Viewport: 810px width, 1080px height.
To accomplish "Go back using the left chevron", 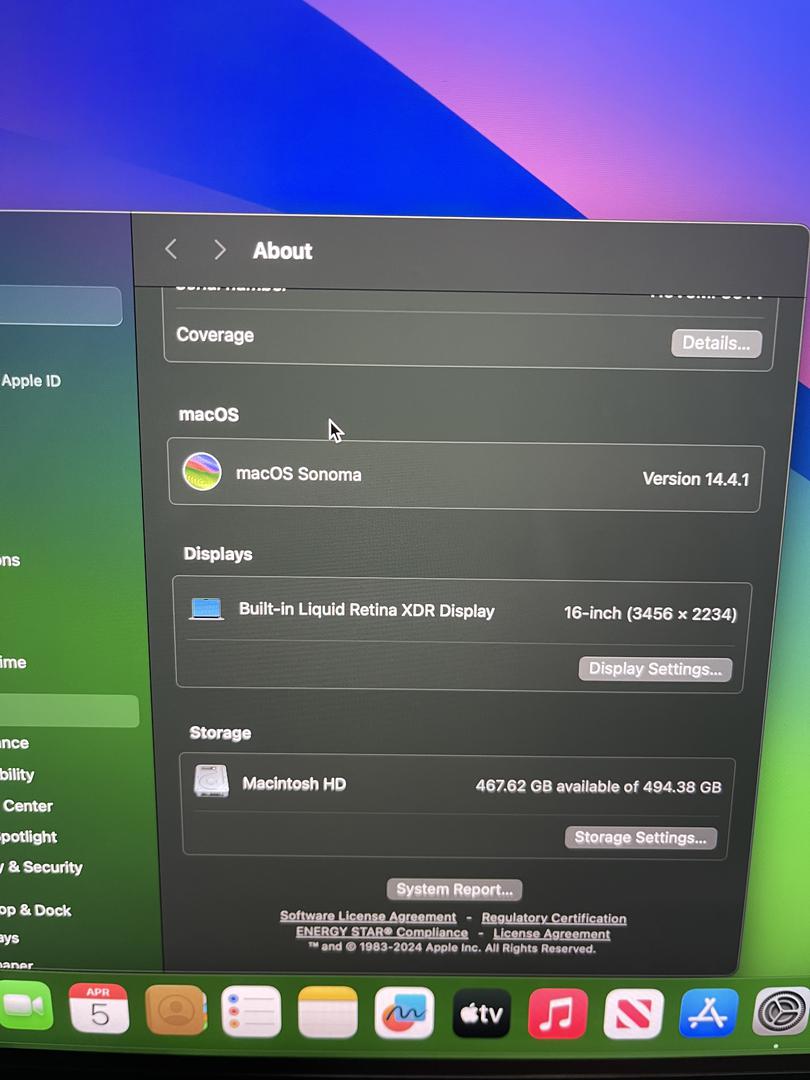I will (171, 249).
